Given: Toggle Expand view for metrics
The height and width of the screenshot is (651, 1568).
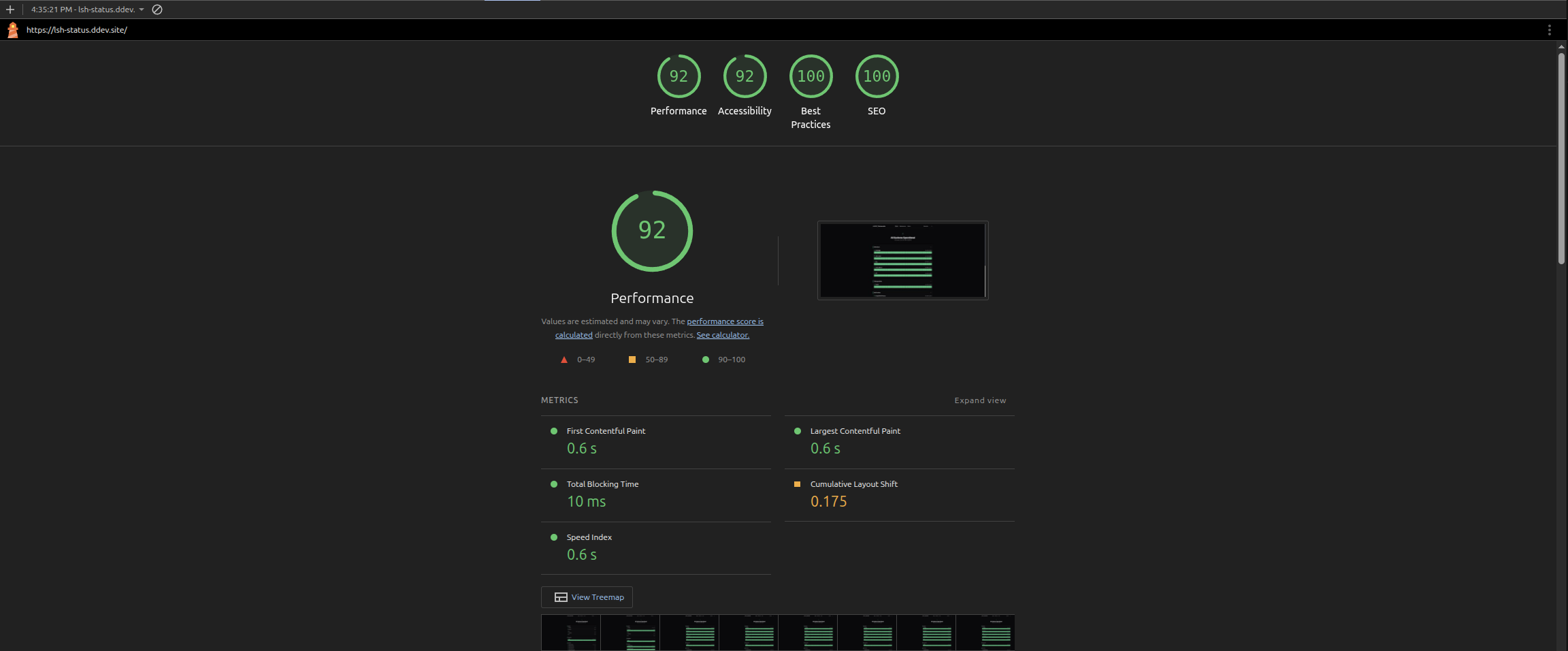Looking at the screenshot, I should (979, 400).
